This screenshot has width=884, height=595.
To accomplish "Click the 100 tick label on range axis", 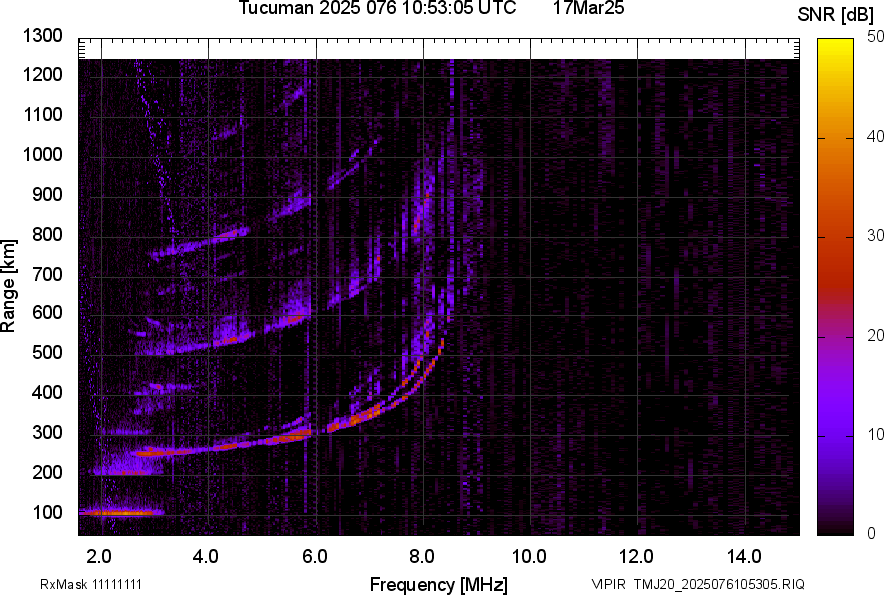I will click(48, 512).
